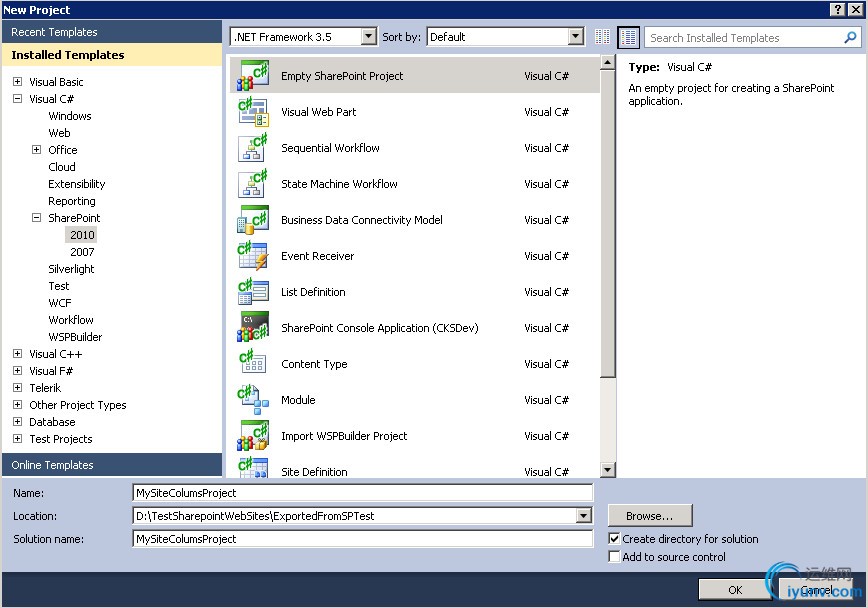
Task: Open the Sort by dropdown
Action: coord(576,37)
